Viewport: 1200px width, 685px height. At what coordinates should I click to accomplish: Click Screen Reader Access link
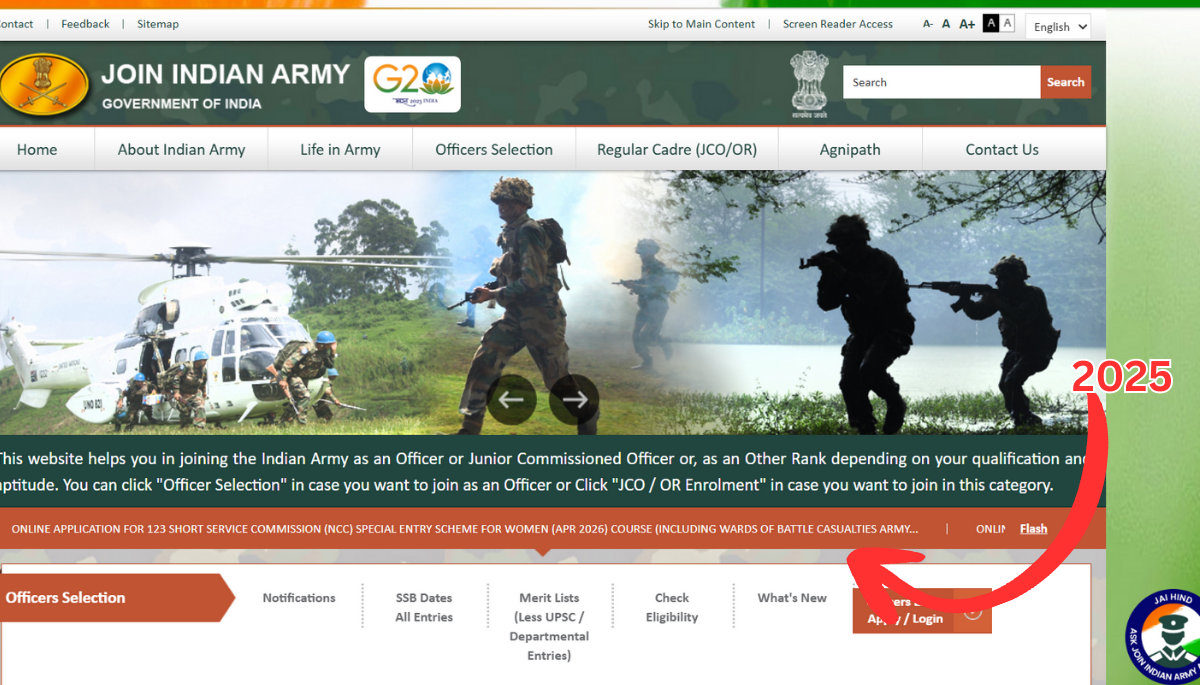pyautogui.click(x=838, y=24)
